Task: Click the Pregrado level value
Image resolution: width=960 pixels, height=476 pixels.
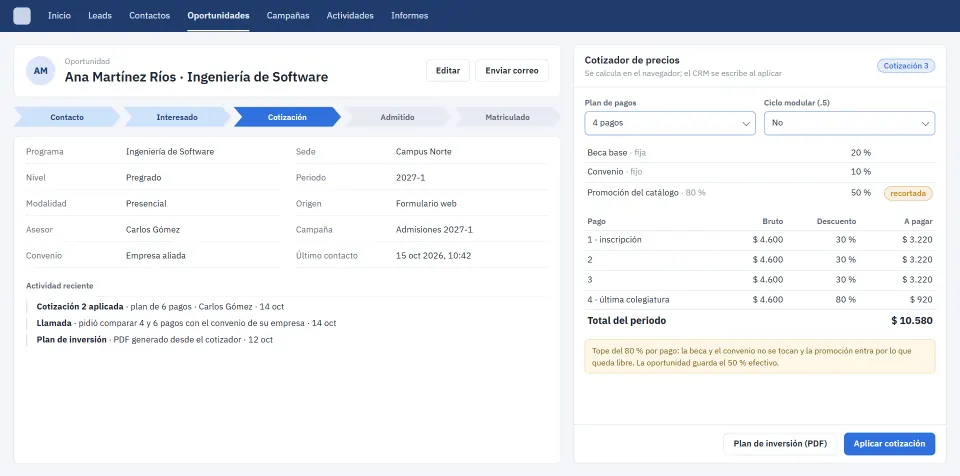Action: pyautogui.click(x=143, y=178)
